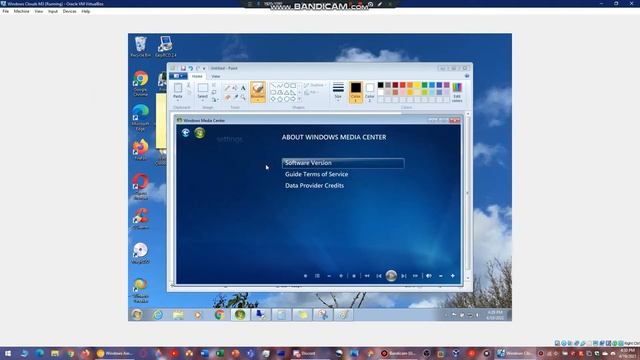Image resolution: width=640 pixels, height=360 pixels.
Task: Activate the Color 1 selector
Action: pos(356,92)
